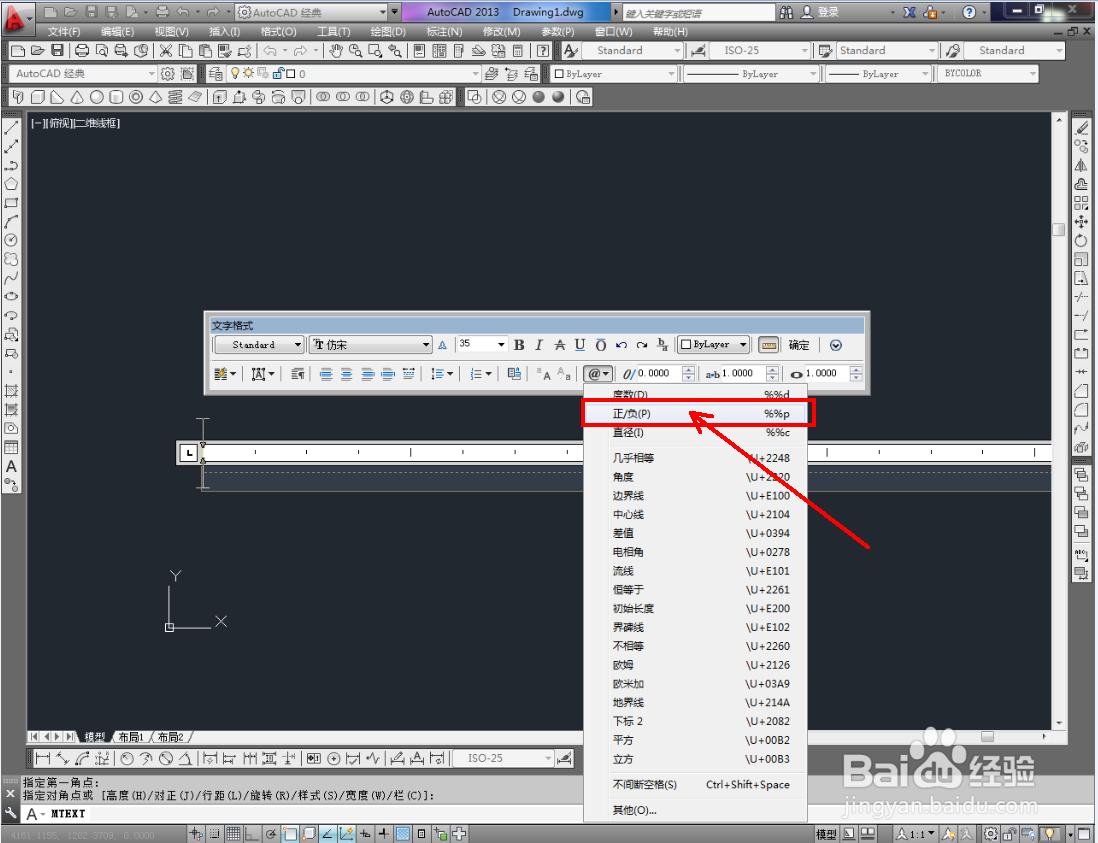Click the center-align paragraph icon
Screen dimensions: 1098x843
tap(347, 374)
